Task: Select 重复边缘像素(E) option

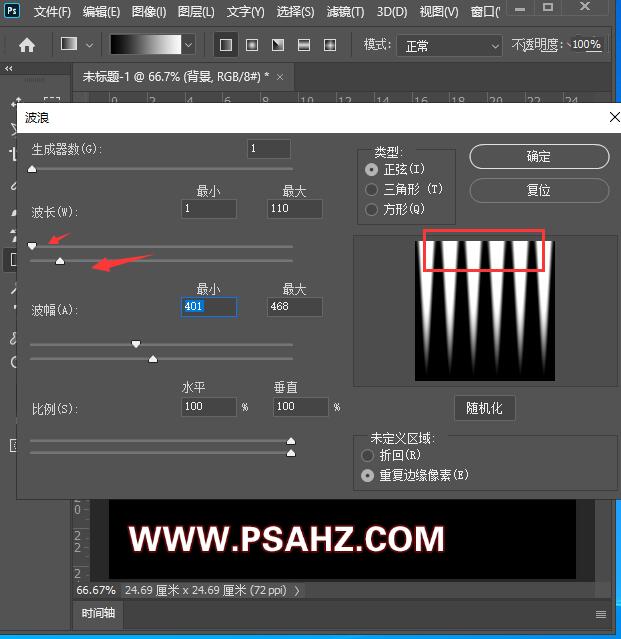Action: pyautogui.click(x=415, y=475)
